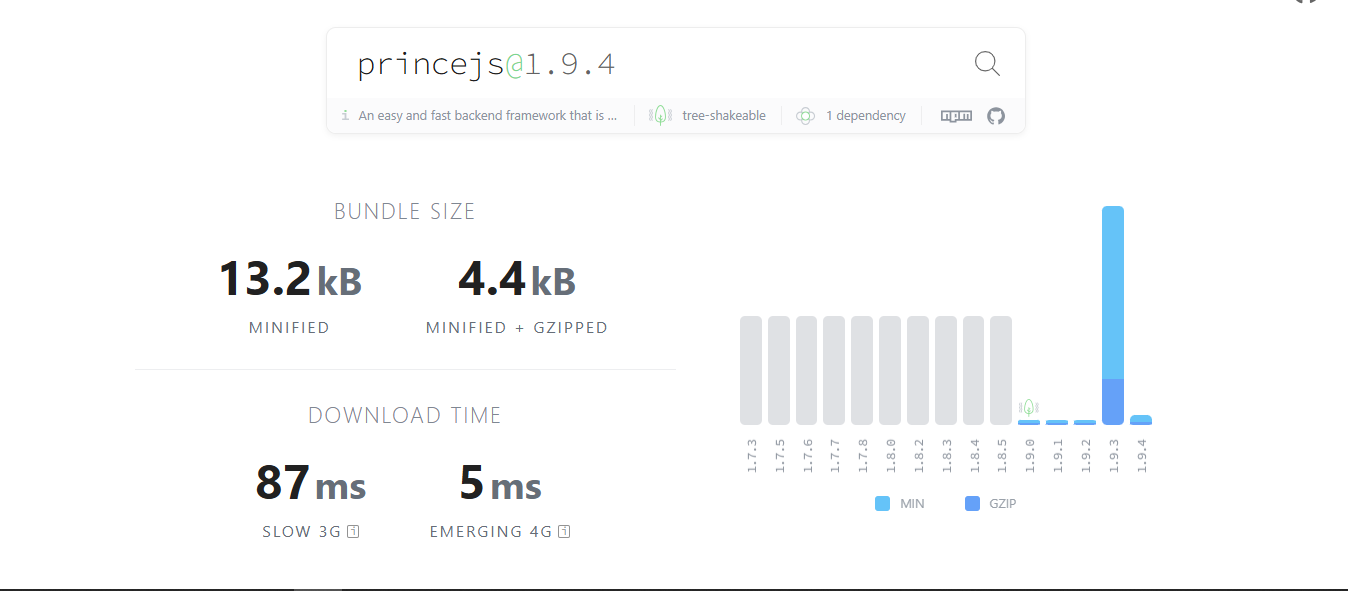This screenshot has height=591, width=1348.
Task: Click the search magnifier icon
Action: (986, 63)
